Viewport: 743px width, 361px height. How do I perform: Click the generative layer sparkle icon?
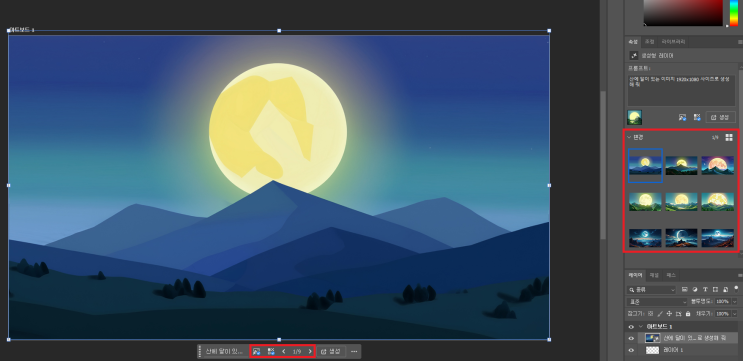point(634,55)
